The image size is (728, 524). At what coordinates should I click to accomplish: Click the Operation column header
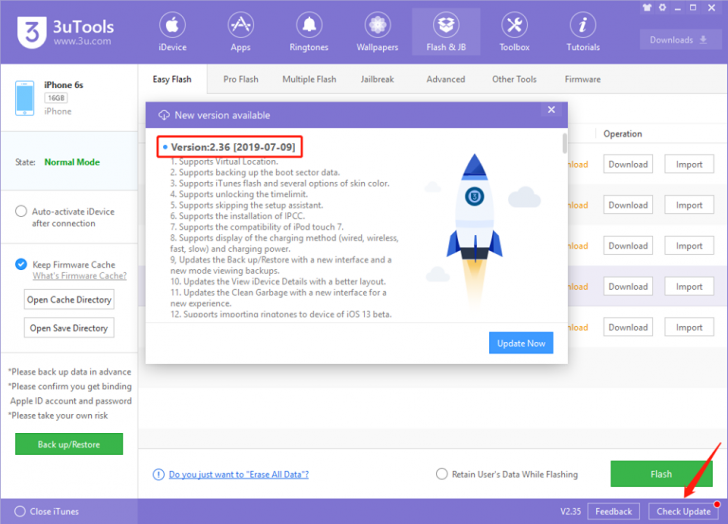point(623,134)
